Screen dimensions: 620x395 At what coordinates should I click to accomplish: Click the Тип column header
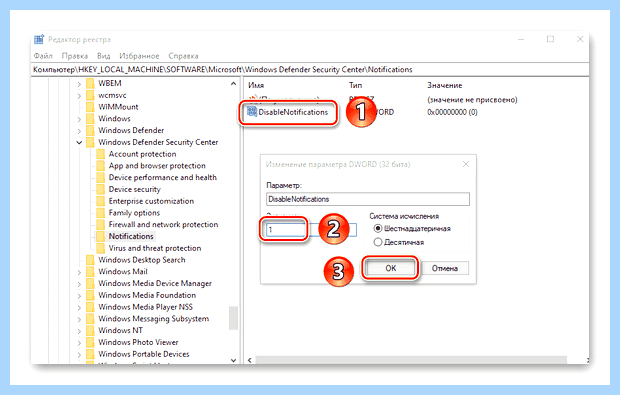point(355,85)
